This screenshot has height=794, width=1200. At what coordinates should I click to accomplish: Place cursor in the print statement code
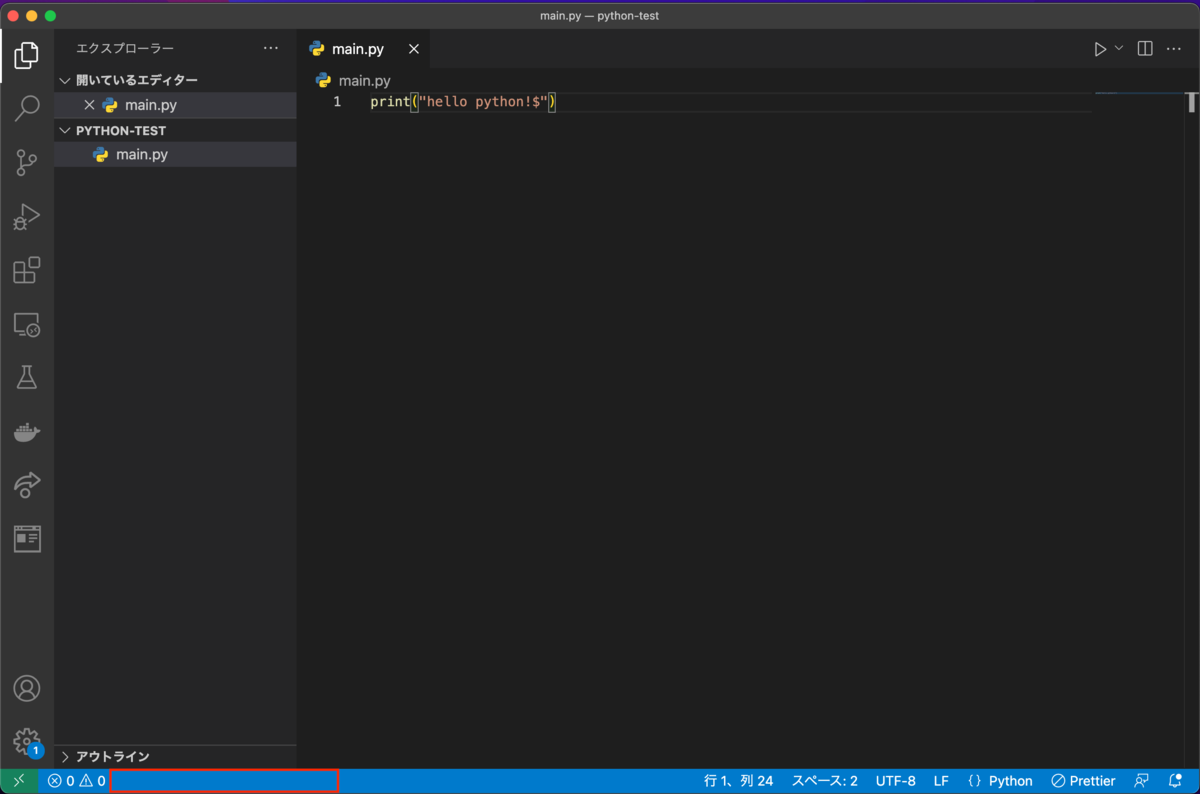coord(462,102)
